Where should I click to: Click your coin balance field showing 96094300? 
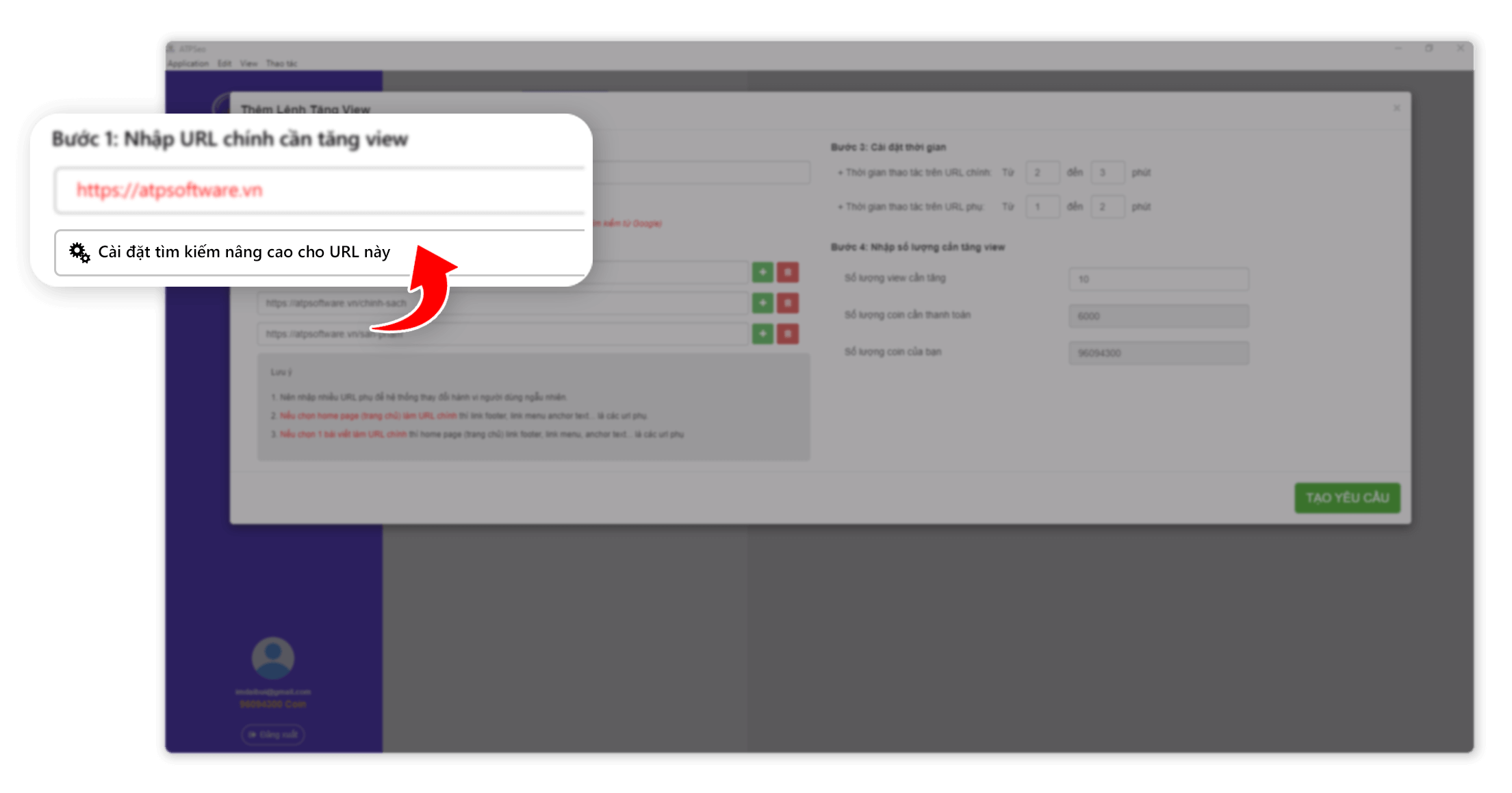1159,353
